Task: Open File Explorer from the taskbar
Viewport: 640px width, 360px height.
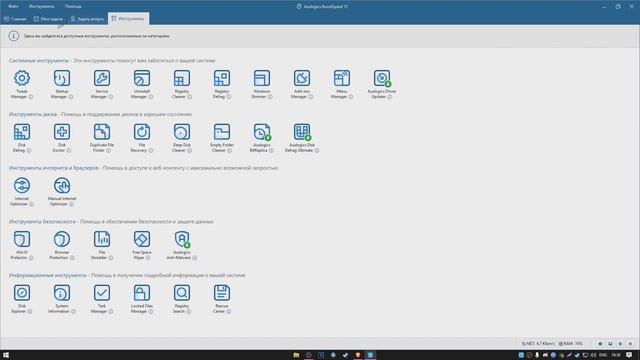Action: (x=296, y=355)
